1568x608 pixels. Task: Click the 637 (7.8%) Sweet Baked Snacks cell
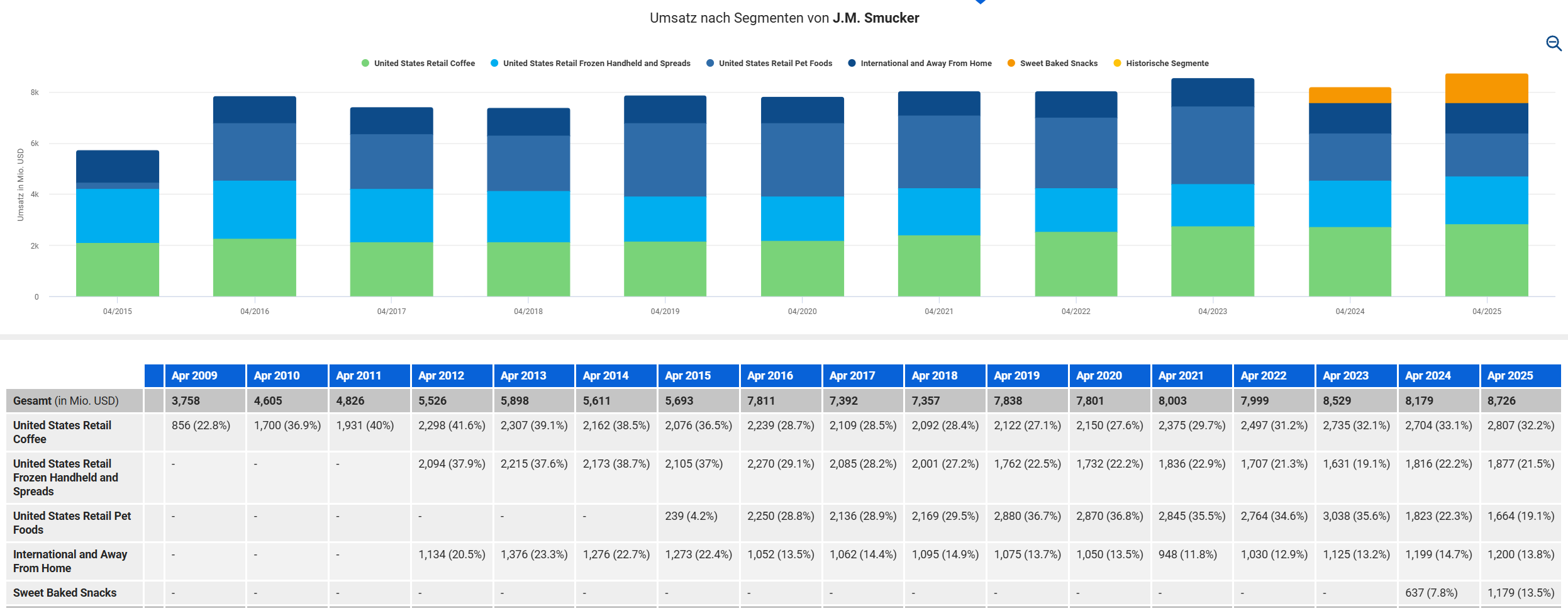pyautogui.click(x=1431, y=593)
